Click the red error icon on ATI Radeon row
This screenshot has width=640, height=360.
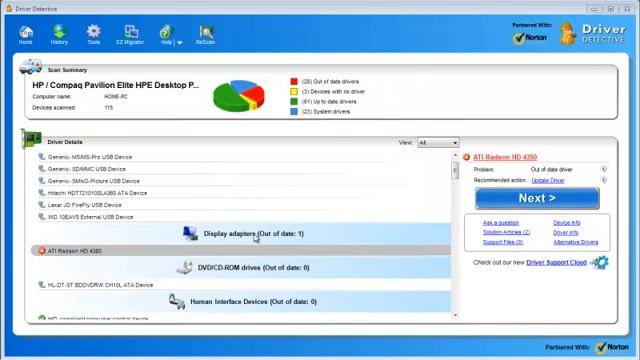42,251
